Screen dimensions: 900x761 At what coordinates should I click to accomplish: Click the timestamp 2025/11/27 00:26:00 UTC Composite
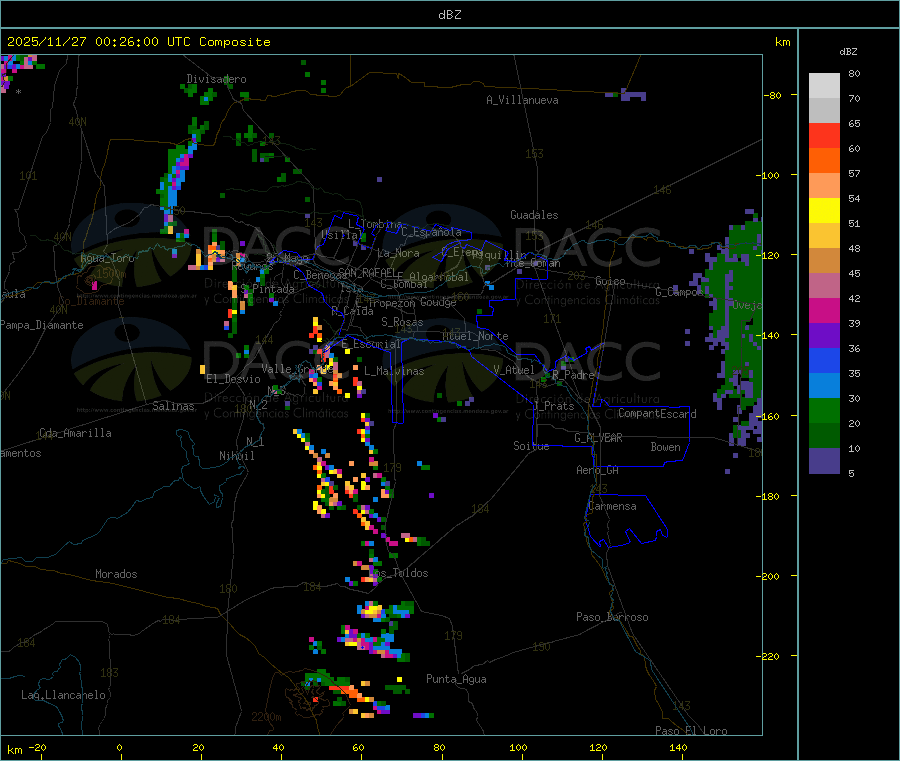(x=139, y=42)
